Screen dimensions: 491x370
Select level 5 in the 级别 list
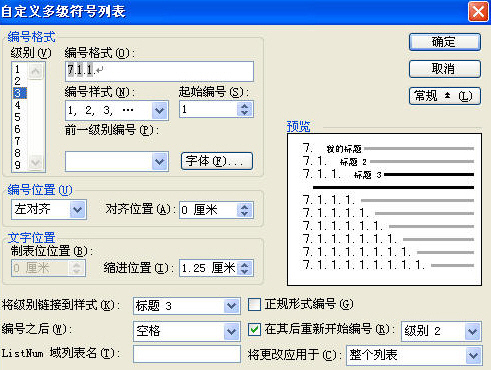[18, 117]
